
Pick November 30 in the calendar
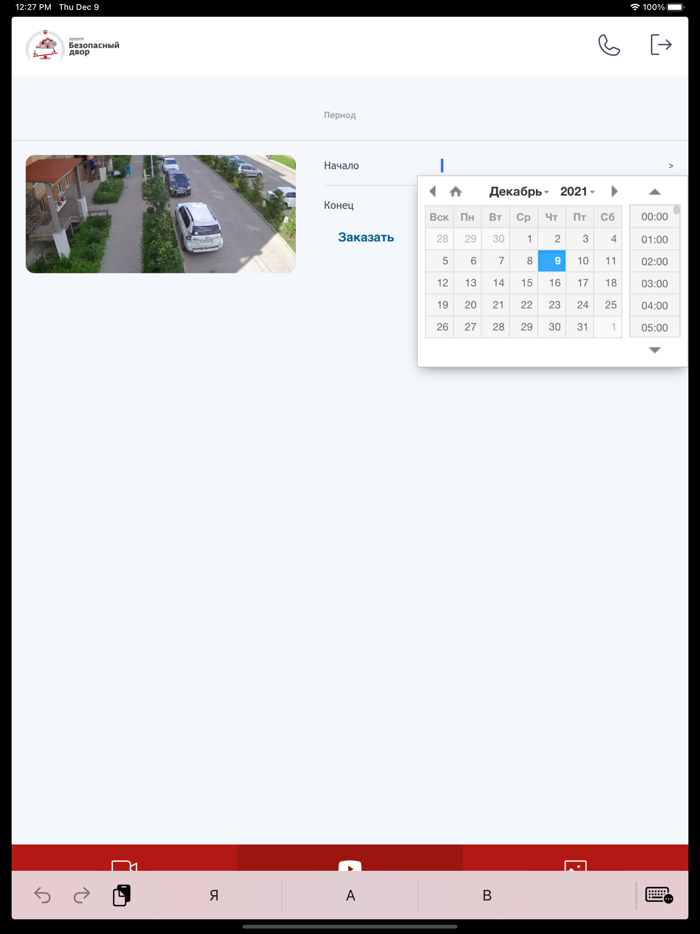pos(496,239)
